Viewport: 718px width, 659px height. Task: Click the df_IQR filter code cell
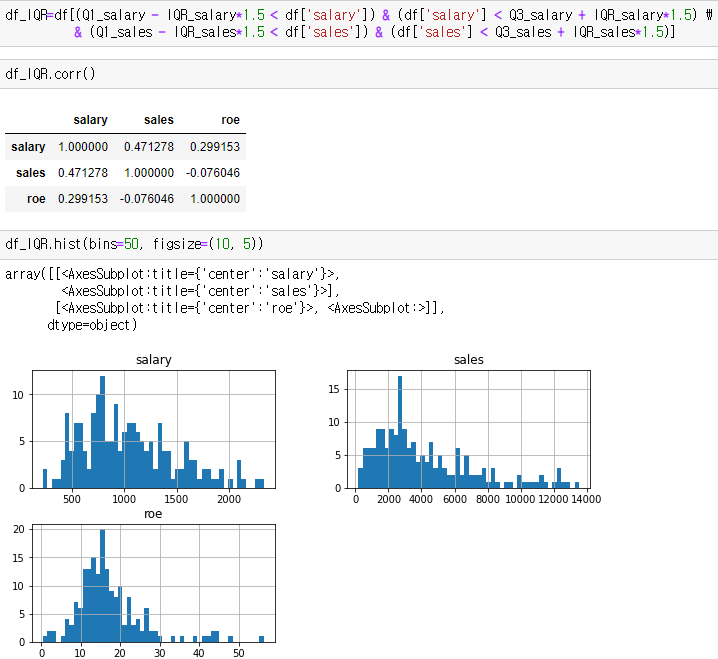coord(359,23)
